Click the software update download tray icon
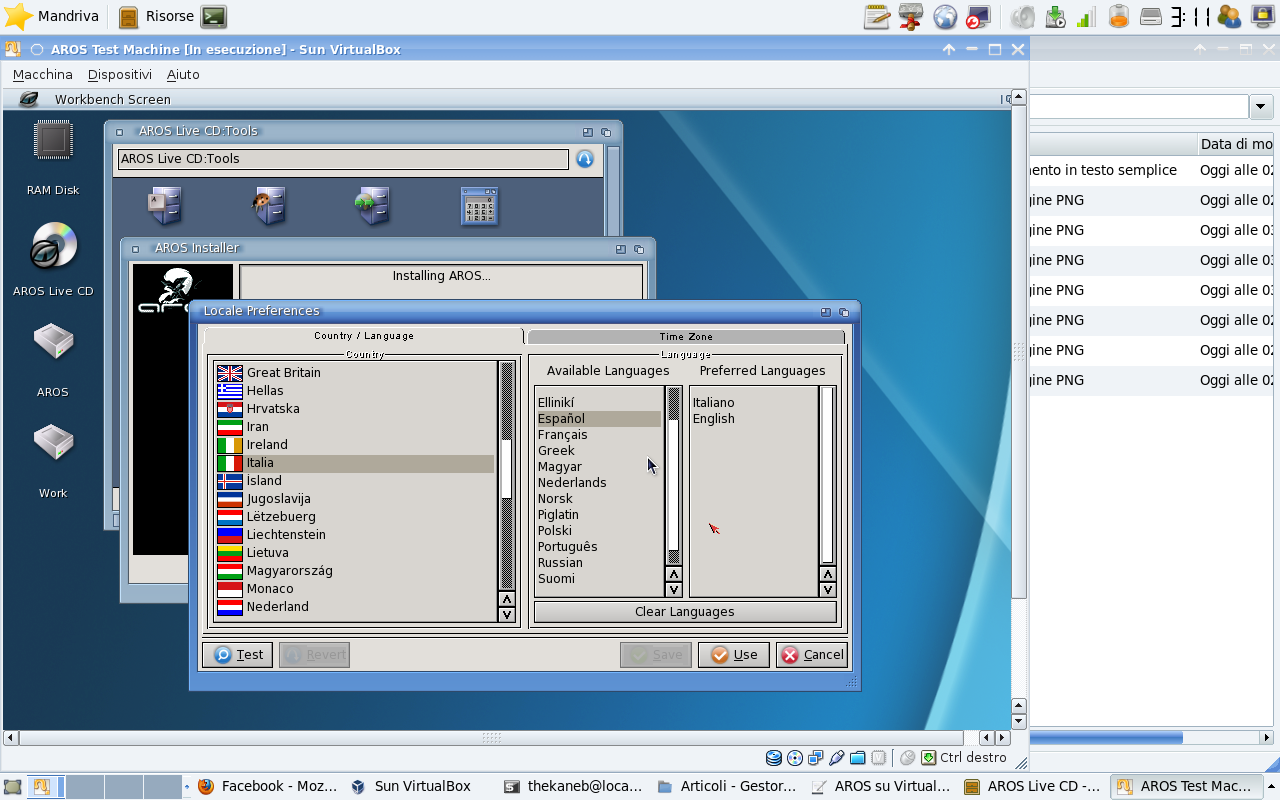Screen dimensions: 1280x800 (x=1055, y=16)
